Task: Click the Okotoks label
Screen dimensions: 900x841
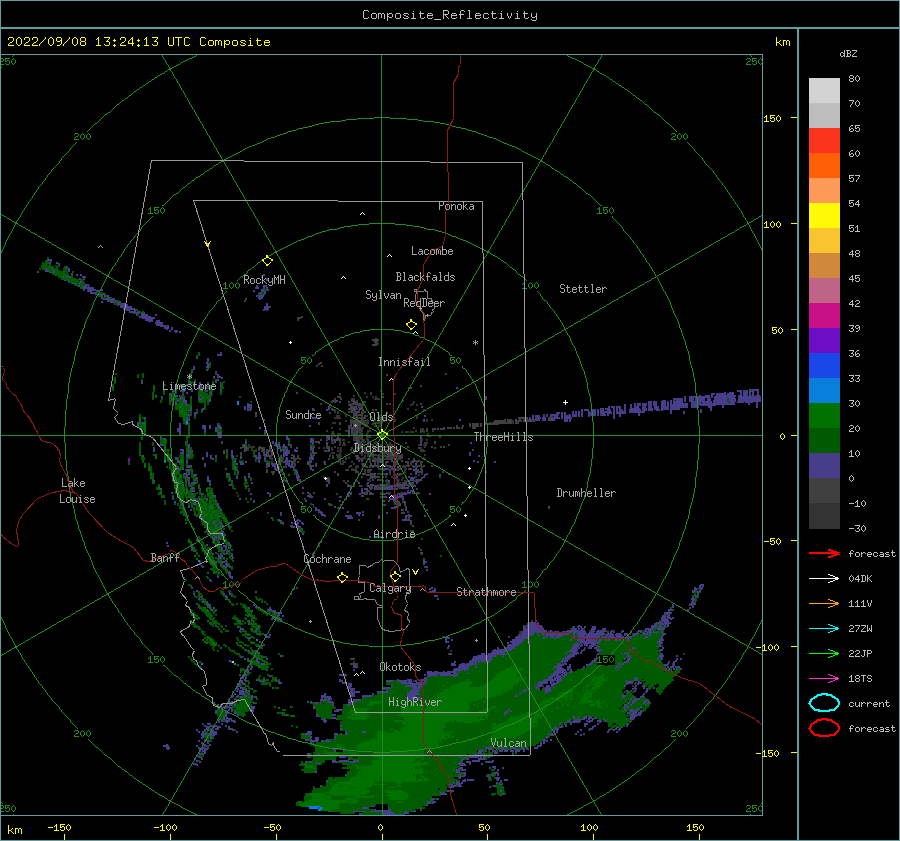Action: 400,667
